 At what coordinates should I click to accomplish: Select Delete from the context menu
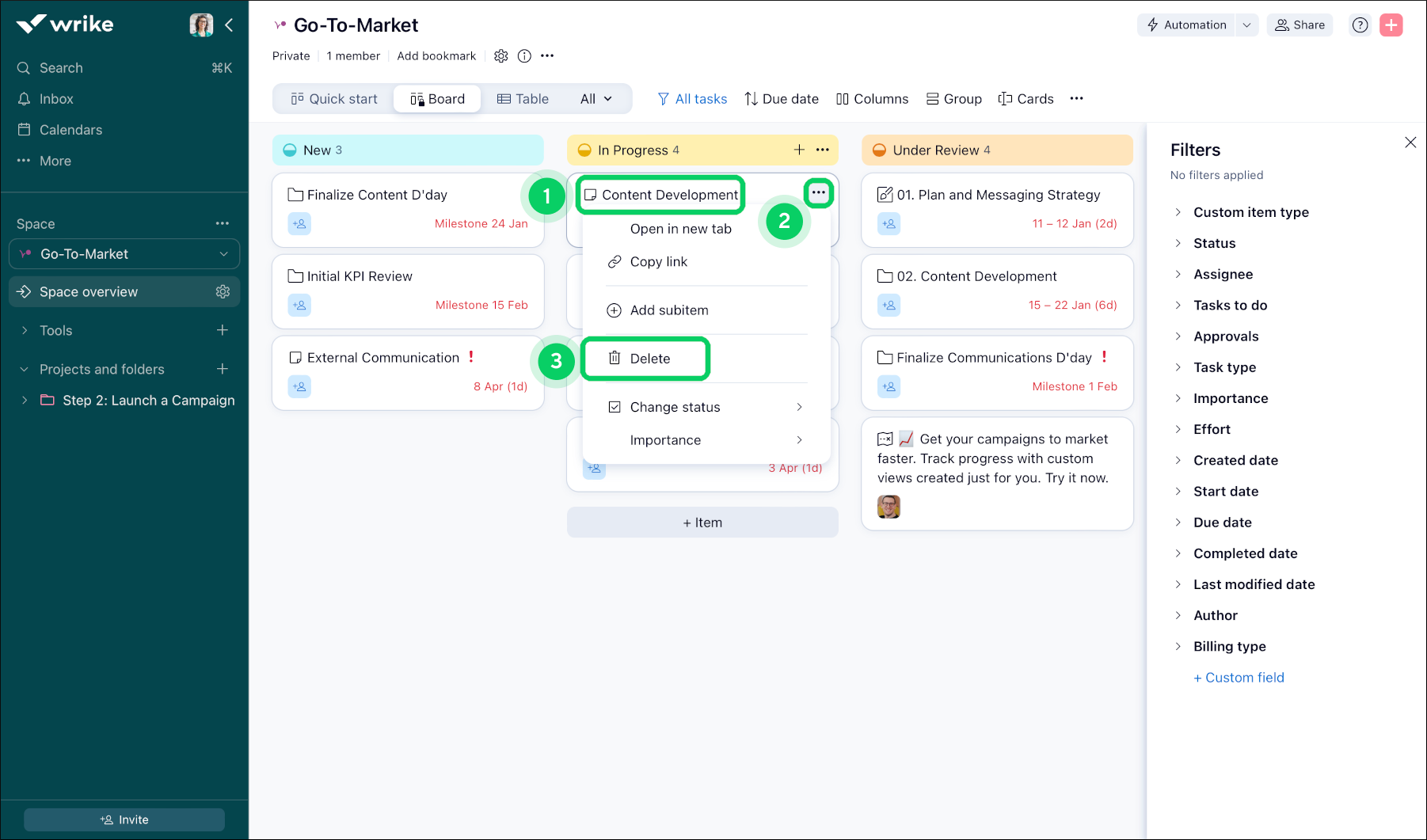(649, 359)
